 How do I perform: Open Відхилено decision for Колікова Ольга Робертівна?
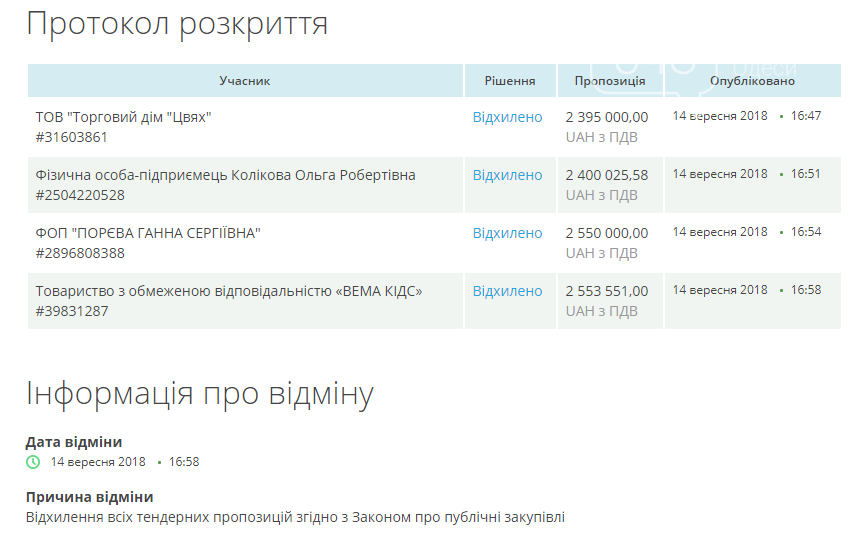pos(507,175)
